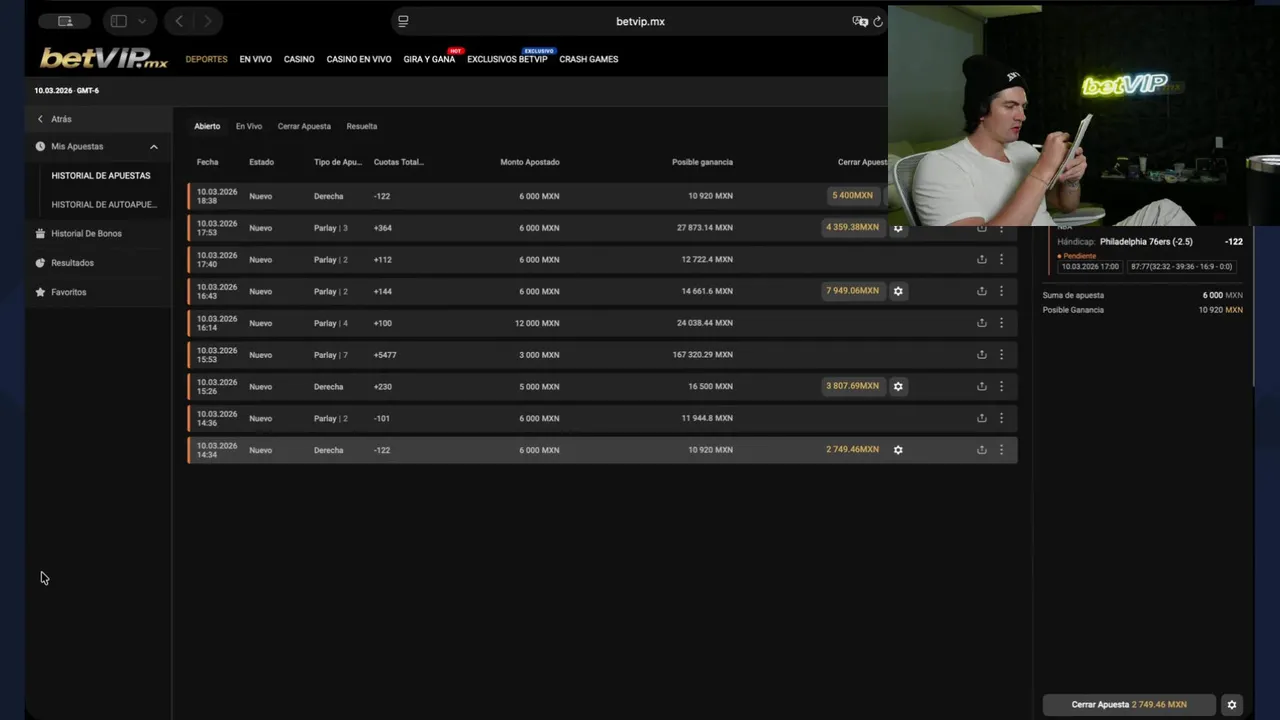Share the 15:26 Derecha bet
This screenshot has width=1280, height=720.
point(981,386)
